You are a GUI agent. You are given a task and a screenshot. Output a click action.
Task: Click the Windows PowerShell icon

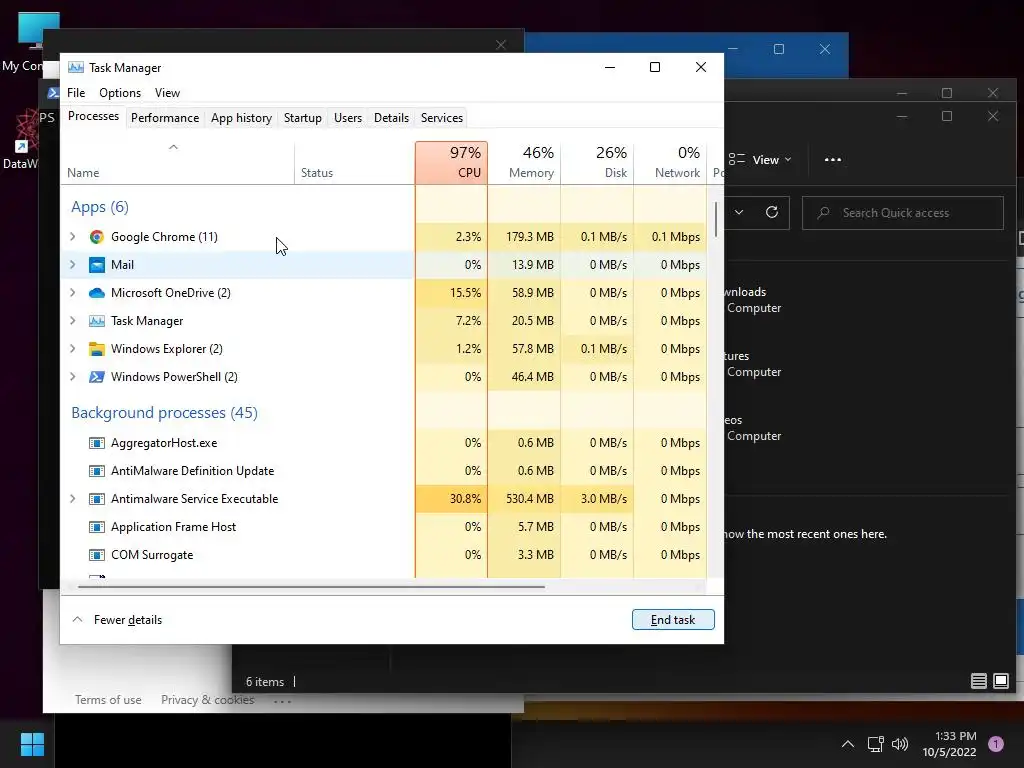pyautogui.click(x=97, y=377)
